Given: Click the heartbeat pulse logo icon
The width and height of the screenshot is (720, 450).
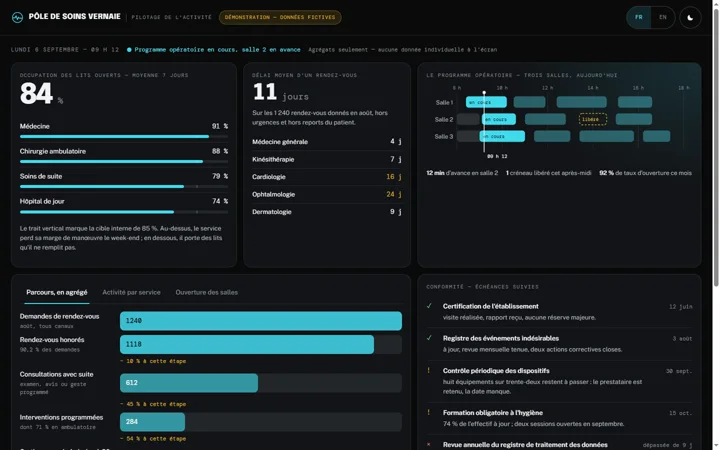Looking at the screenshot, I should (17, 17).
